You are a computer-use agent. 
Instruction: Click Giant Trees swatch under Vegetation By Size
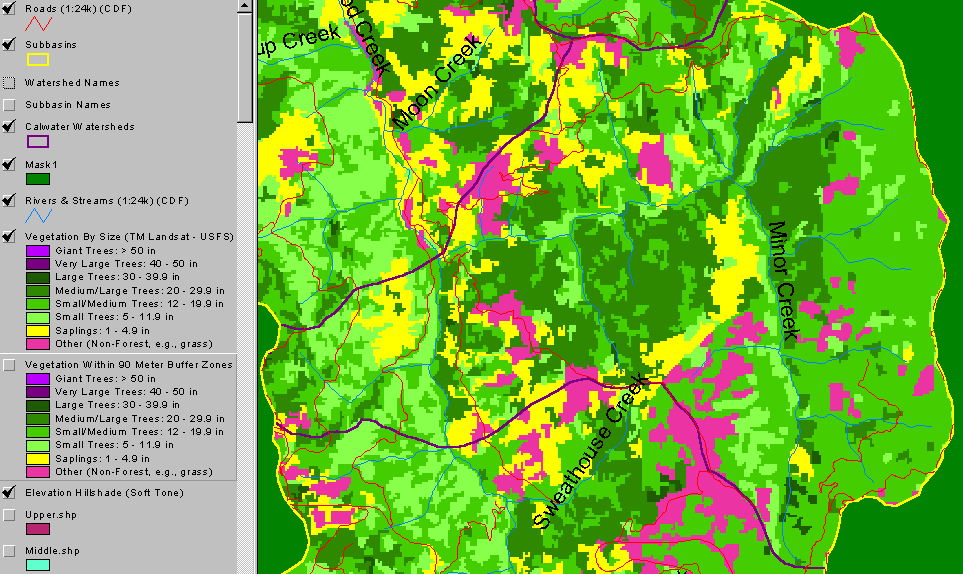click(x=37, y=250)
